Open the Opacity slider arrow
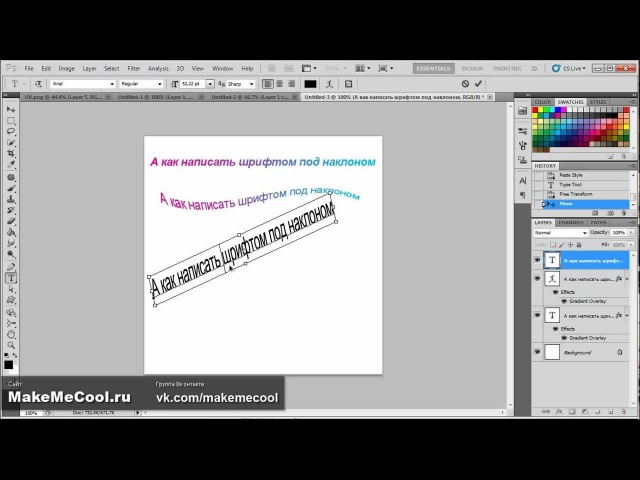 631,232
